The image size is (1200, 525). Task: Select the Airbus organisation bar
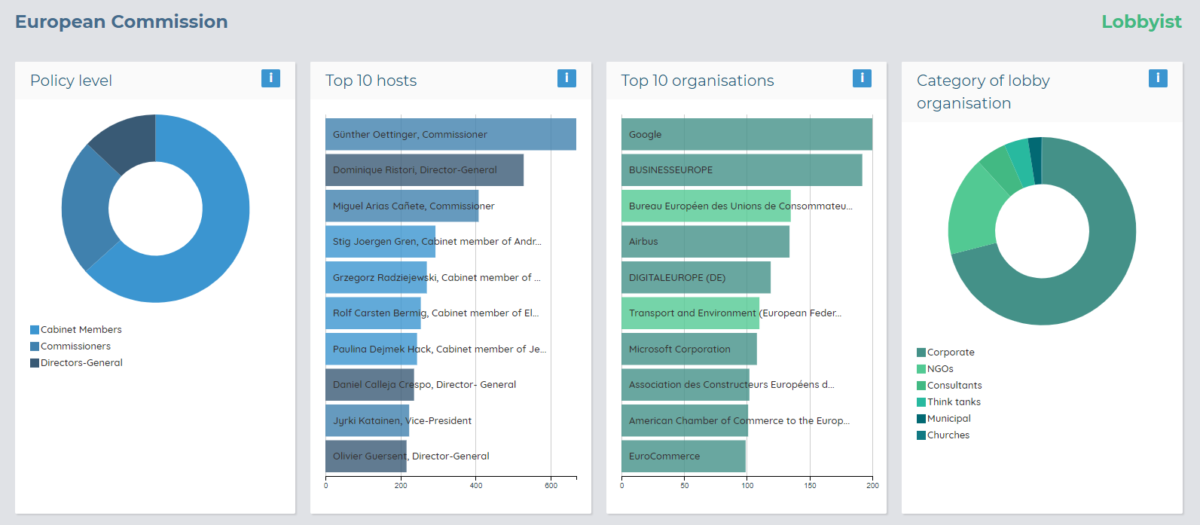click(x=705, y=241)
